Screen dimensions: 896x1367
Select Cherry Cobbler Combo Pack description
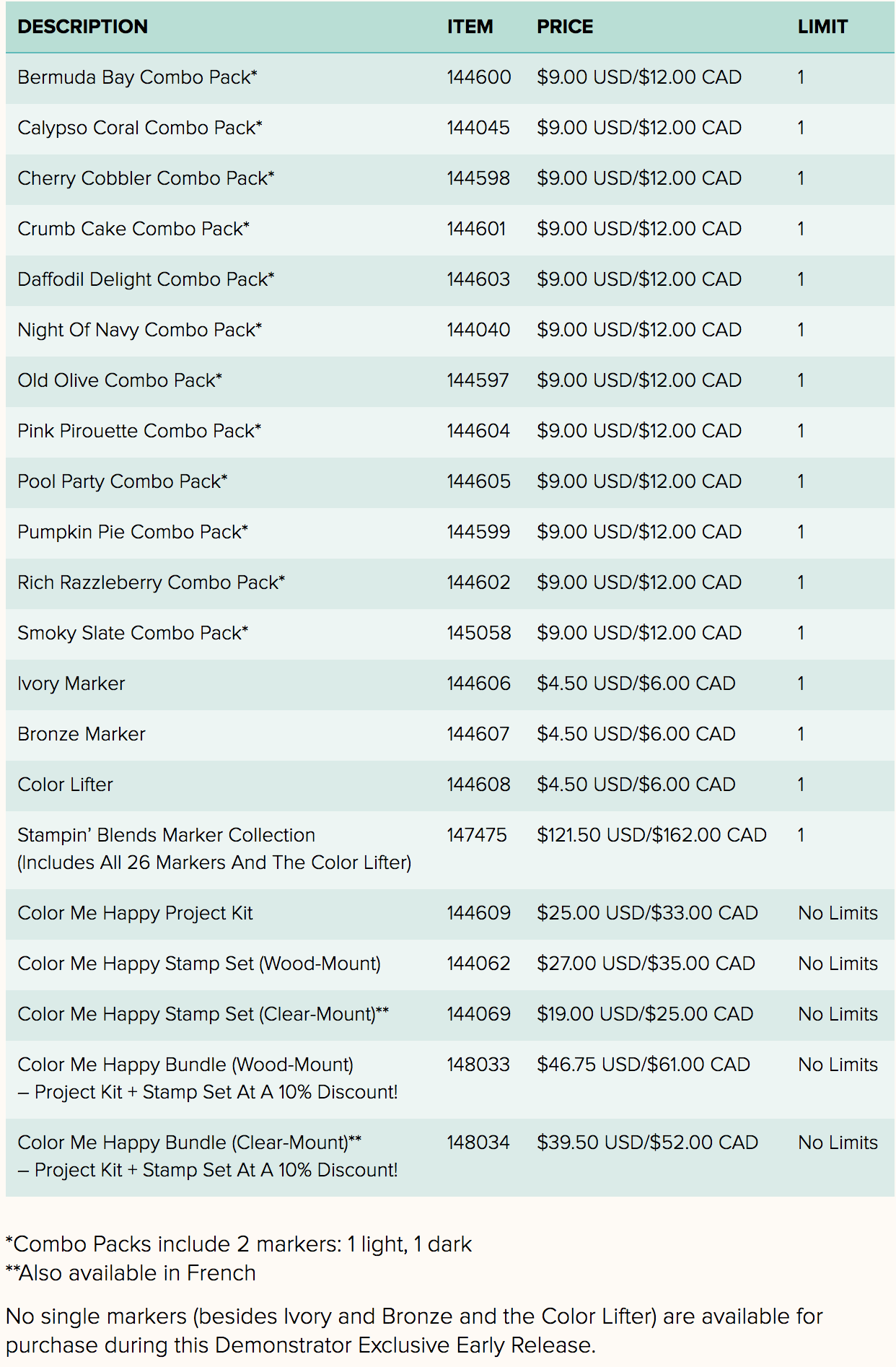click(x=146, y=178)
